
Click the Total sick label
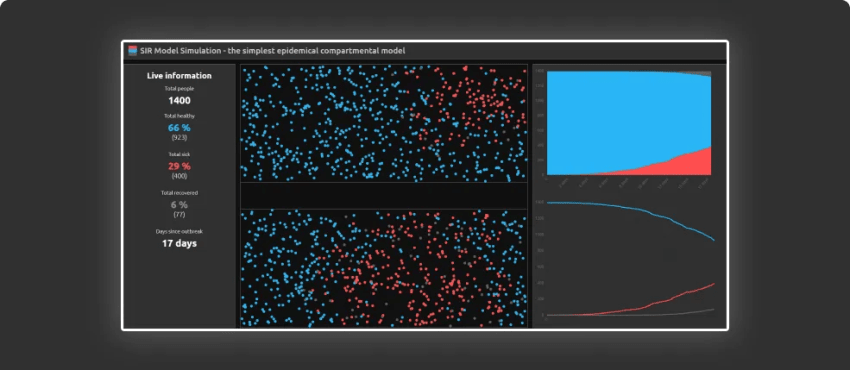179,154
